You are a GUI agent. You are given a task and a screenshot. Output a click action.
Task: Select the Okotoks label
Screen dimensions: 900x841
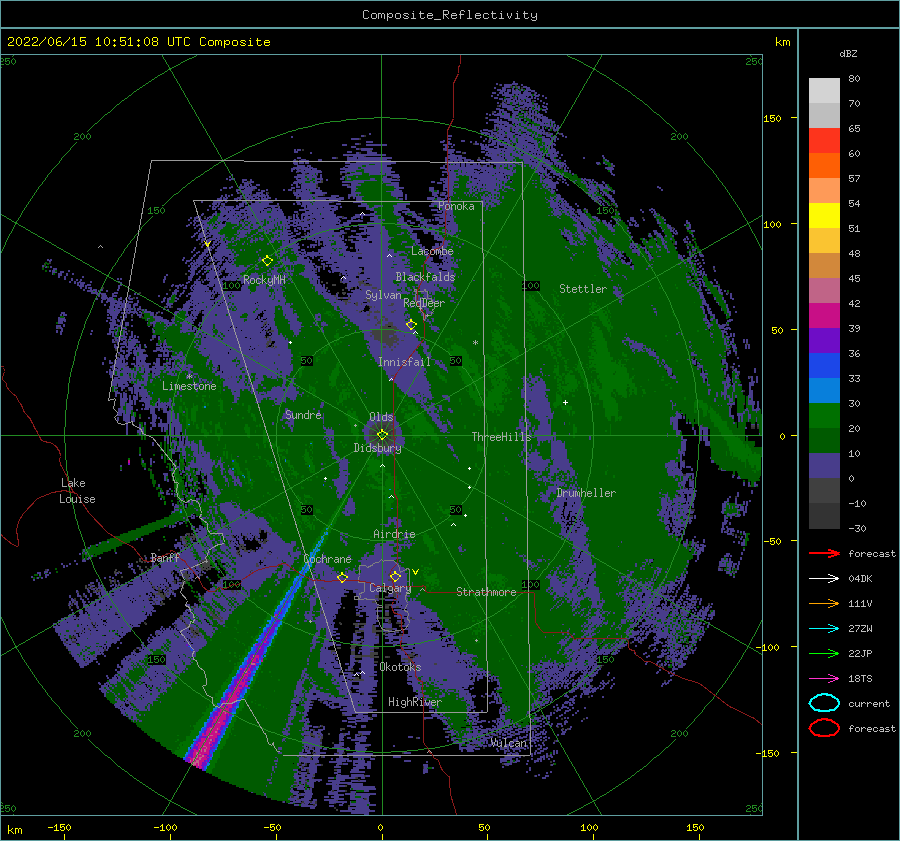[400, 667]
